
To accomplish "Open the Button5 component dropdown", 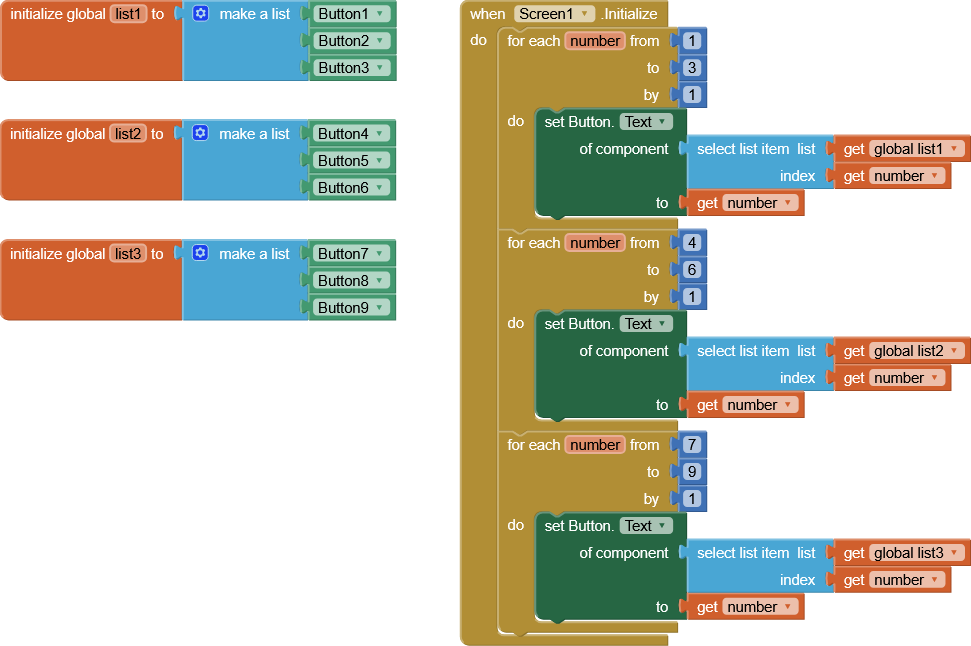I will 381,161.
